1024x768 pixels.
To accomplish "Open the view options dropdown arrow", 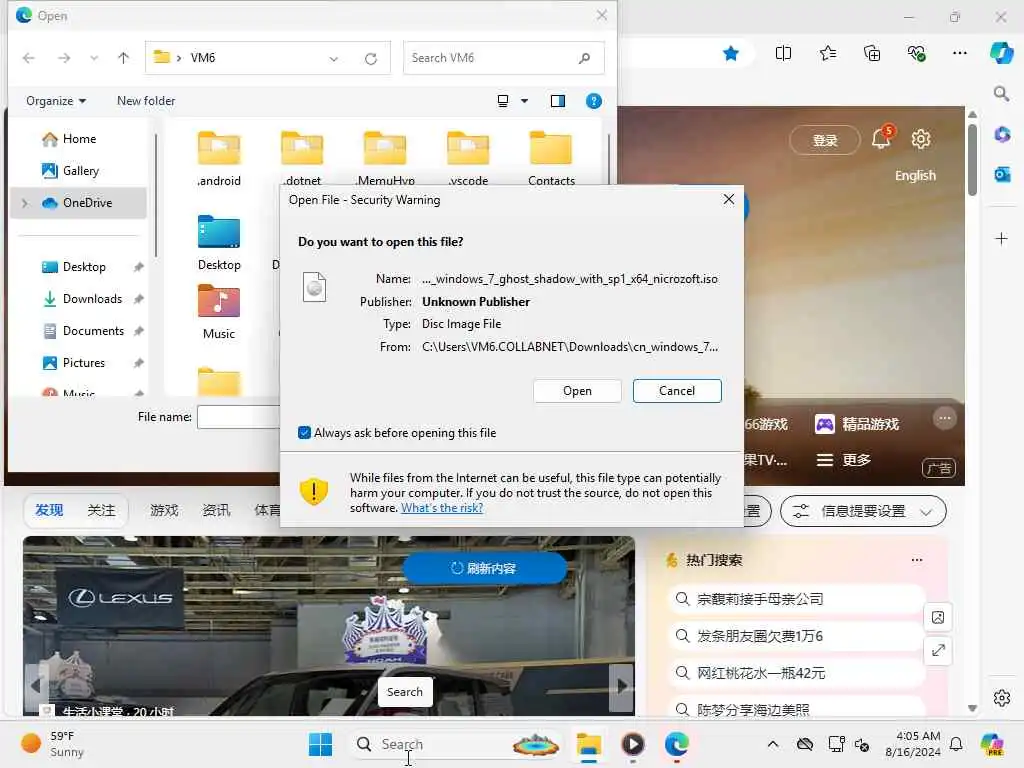I will [x=524, y=101].
